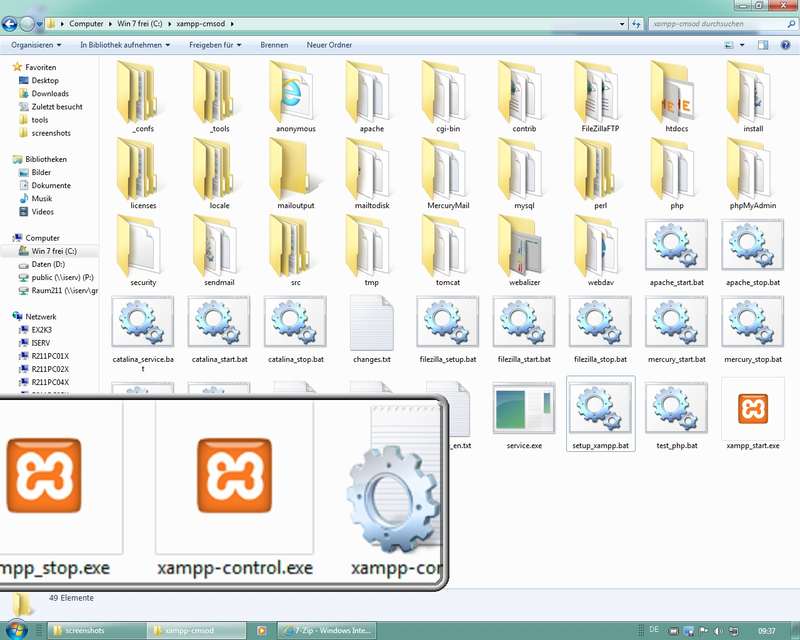The height and width of the screenshot is (640, 800).
Task: Switch to 7-Zip taskbar window
Action: point(327,630)
